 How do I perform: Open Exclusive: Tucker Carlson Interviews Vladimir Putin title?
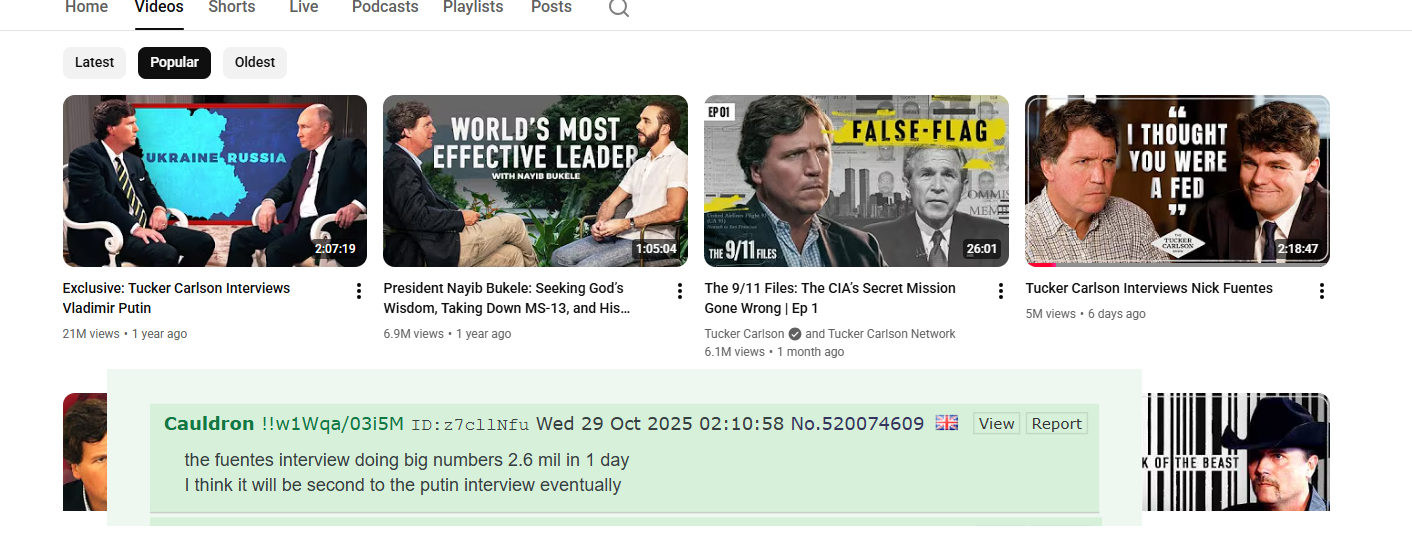(176, 298)
